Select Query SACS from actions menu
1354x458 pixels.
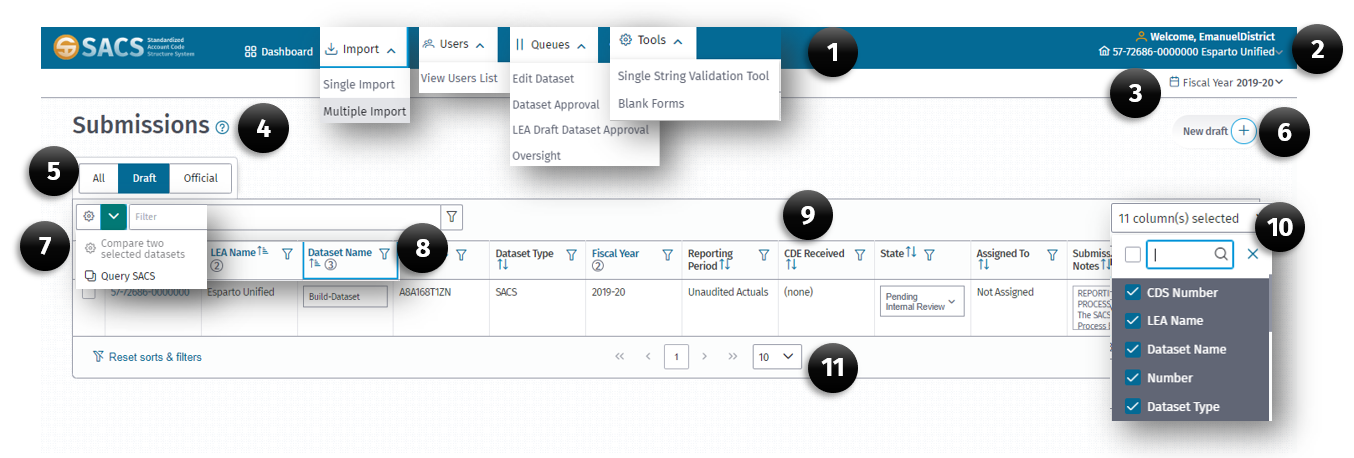[x=120, y=276]
